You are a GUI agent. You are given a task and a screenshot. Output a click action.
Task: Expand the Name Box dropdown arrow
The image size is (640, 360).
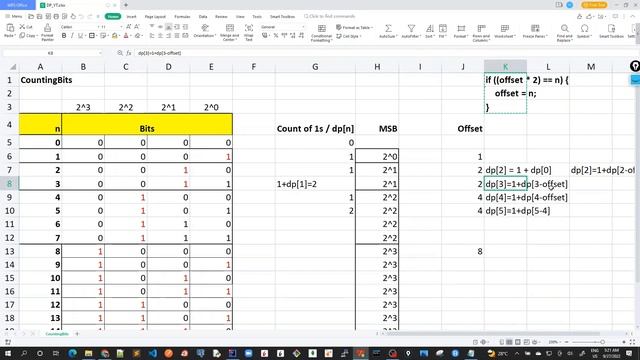coord(100,53)
